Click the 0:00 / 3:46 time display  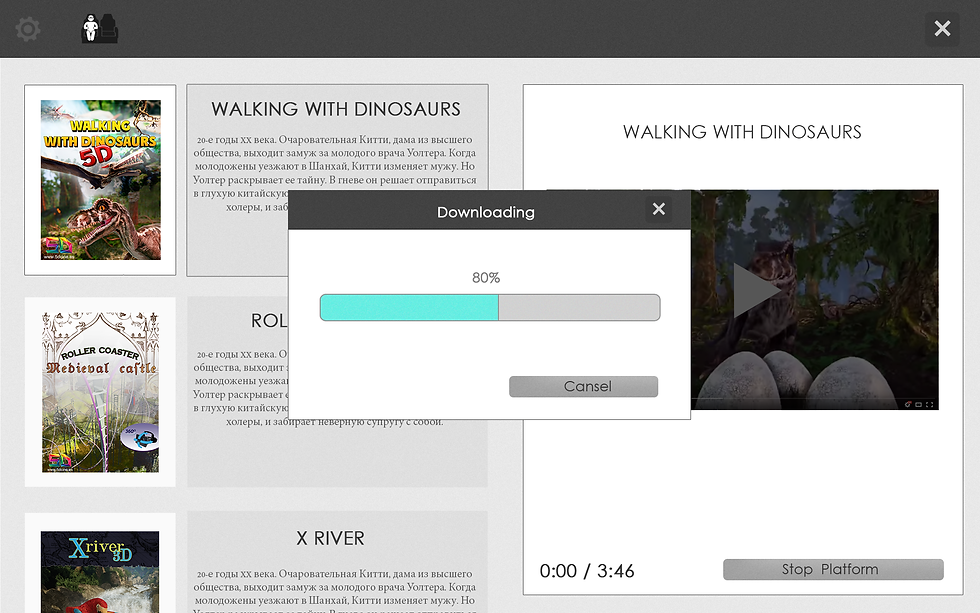coord(587,571)
